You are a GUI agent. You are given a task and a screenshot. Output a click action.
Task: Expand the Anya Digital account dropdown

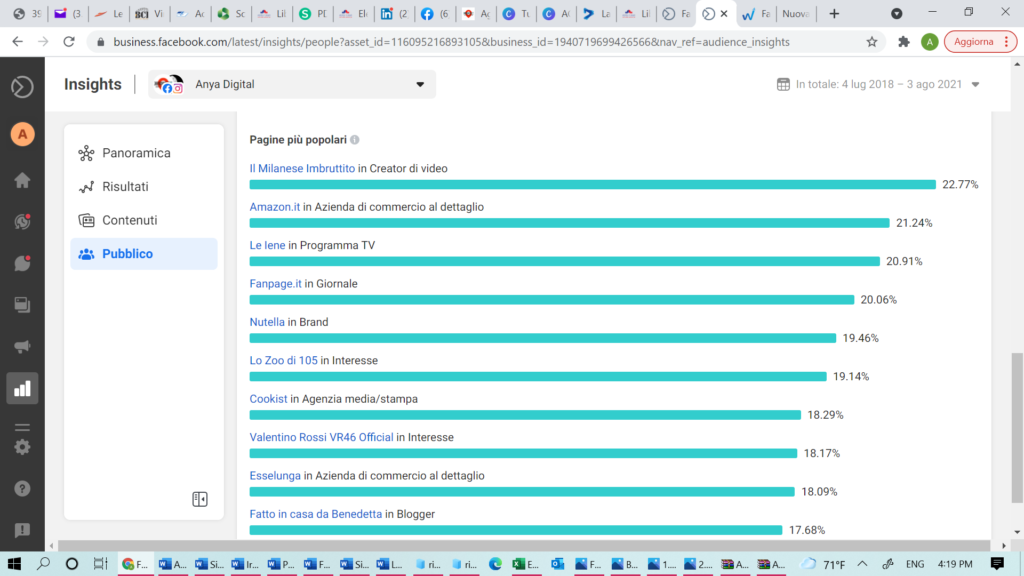pyautogui.click(x=292, y=84)
